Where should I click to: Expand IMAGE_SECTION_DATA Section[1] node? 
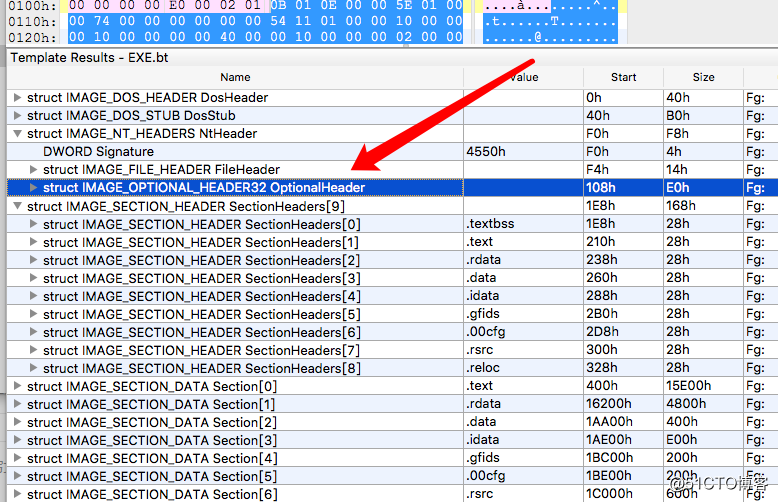(17, 404)
